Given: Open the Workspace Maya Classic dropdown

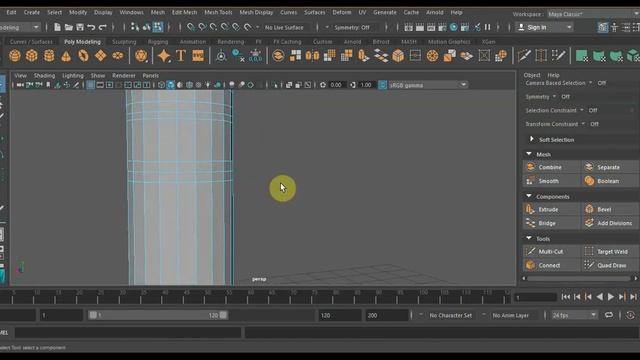Looking at the screenshot, I should [593, 14].
